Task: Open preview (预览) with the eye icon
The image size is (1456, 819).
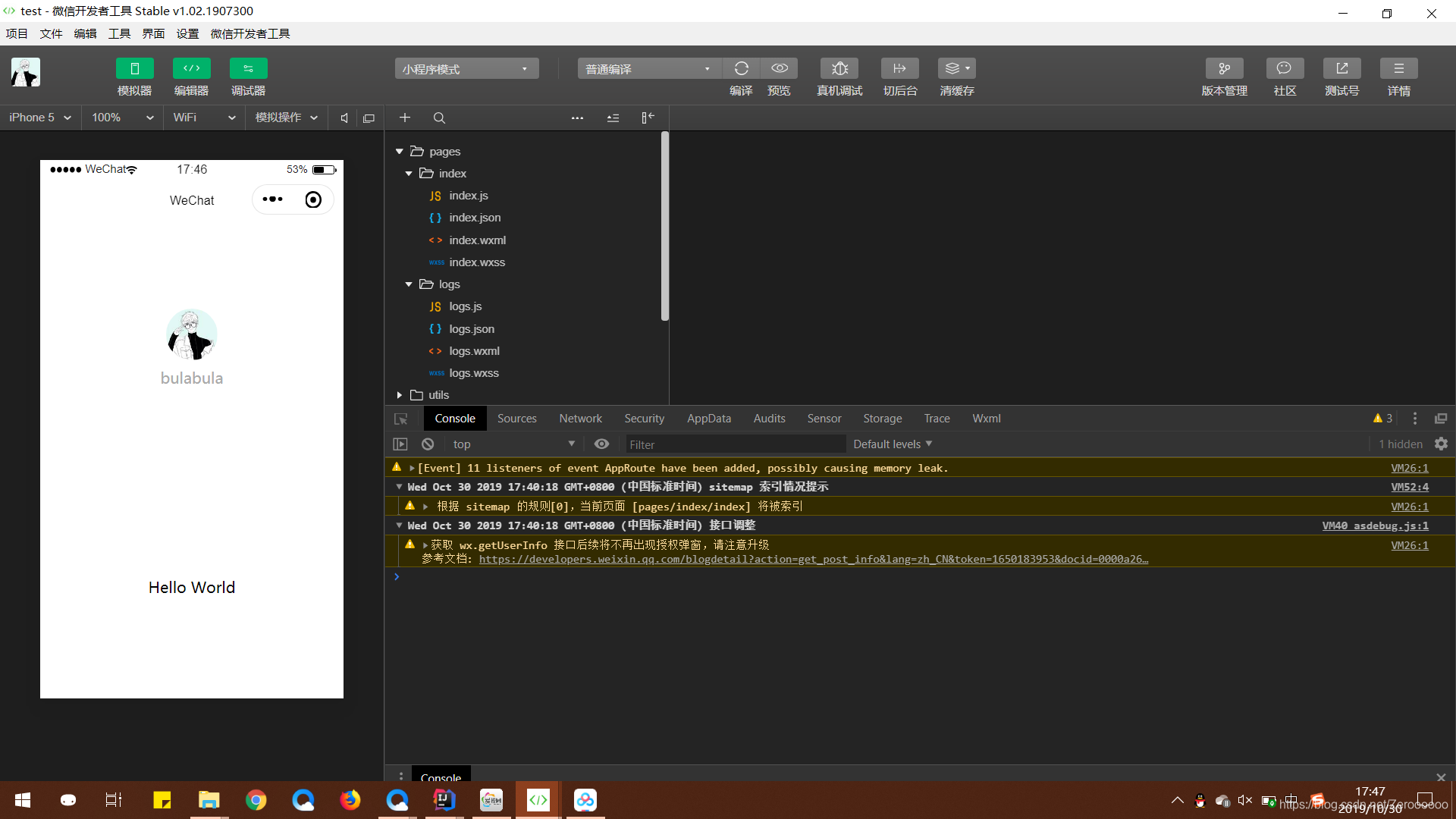Action: [779, 69]
